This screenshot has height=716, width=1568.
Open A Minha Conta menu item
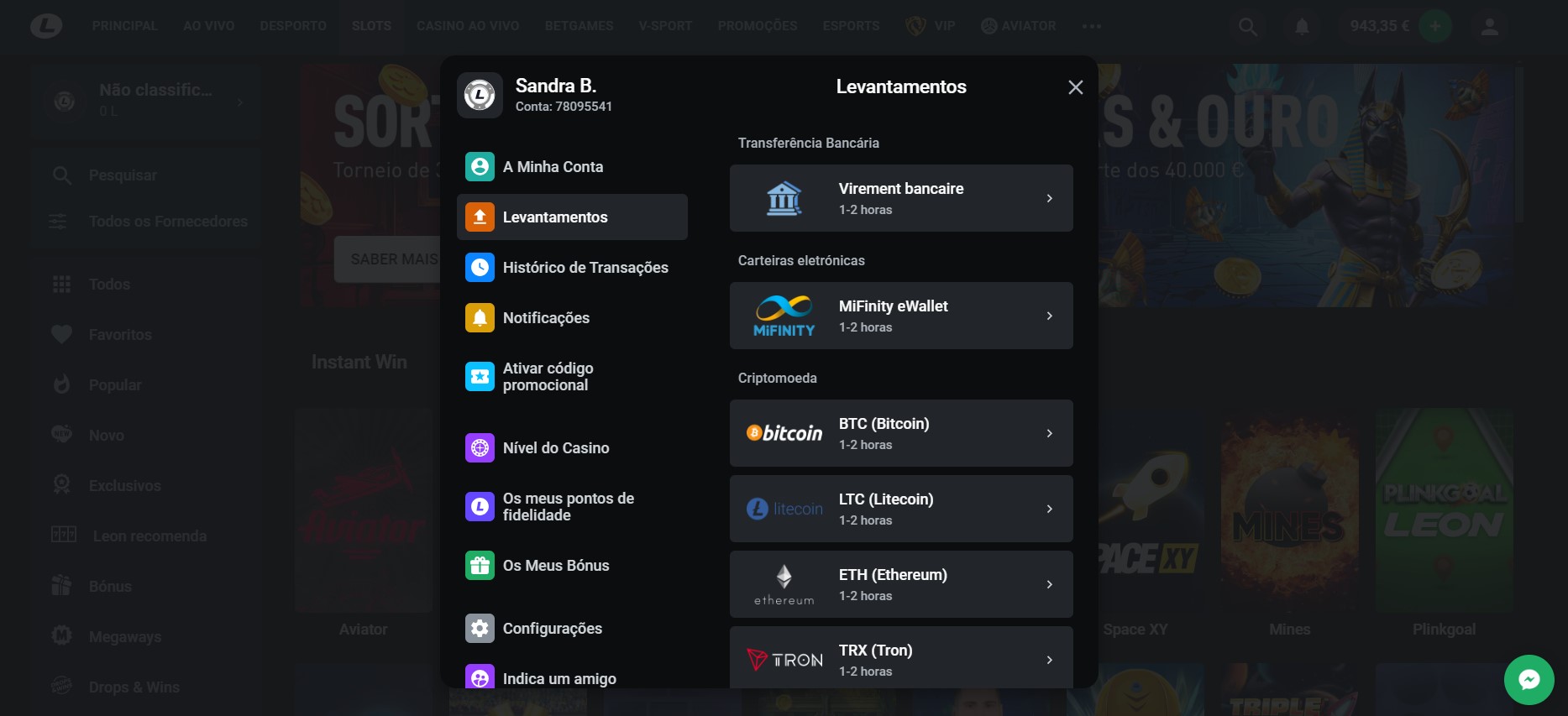click(x=572, y=166)
